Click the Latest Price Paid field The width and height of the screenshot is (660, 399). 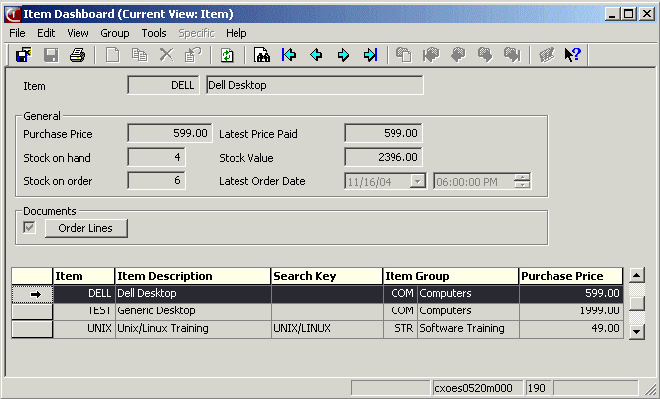point(383,133)
